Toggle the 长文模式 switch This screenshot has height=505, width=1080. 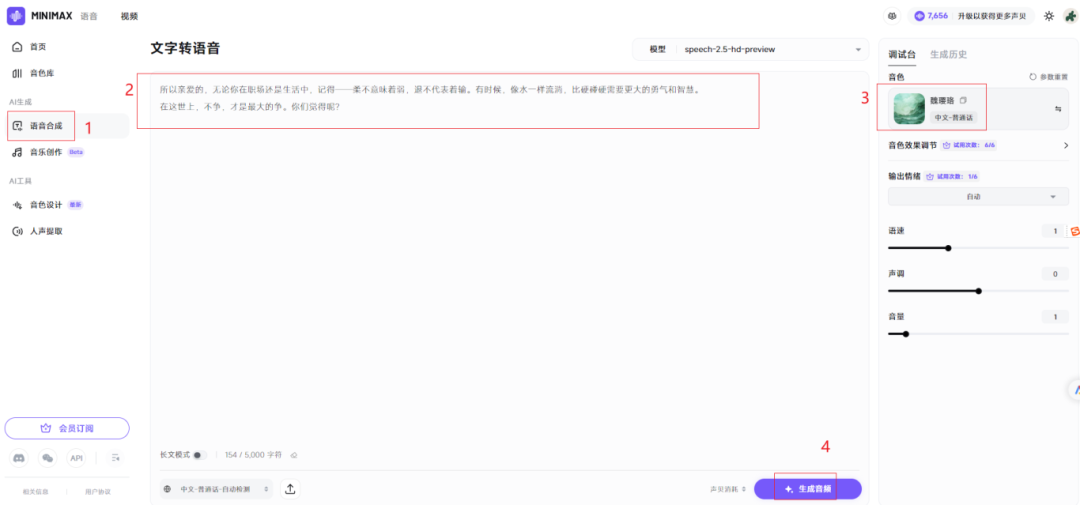point(198,455)
